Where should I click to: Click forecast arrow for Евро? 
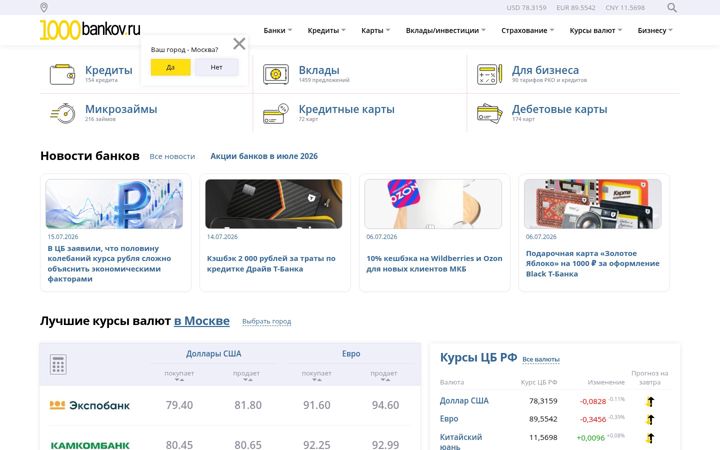(x=650, y=419)
